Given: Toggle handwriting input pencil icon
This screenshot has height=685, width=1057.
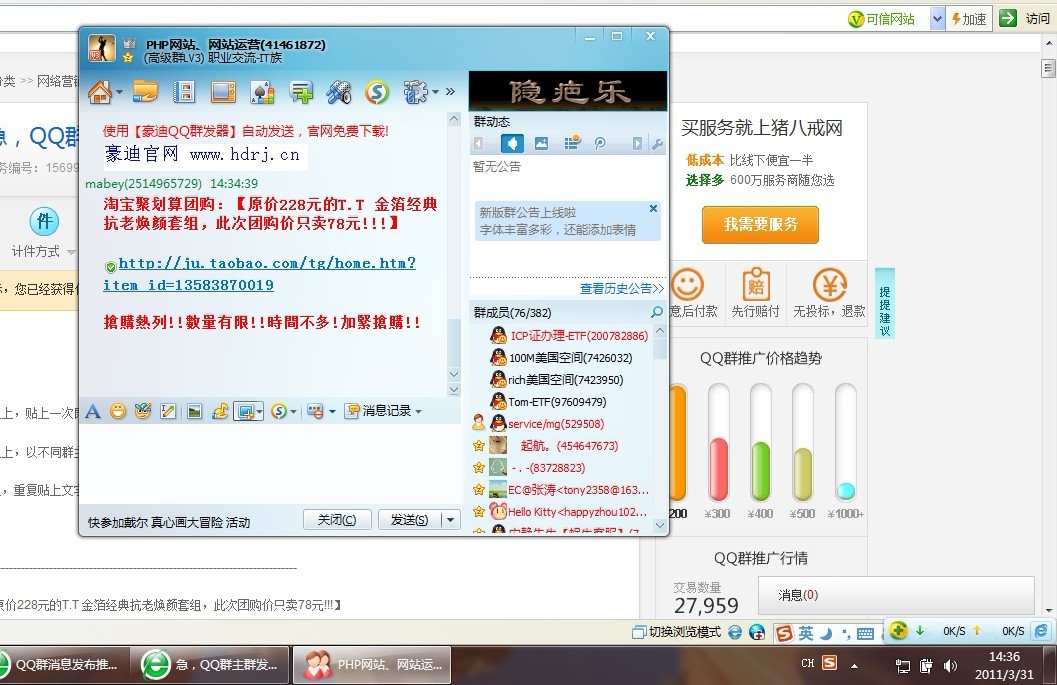Looking at the screenshot, I should [168, 411].
